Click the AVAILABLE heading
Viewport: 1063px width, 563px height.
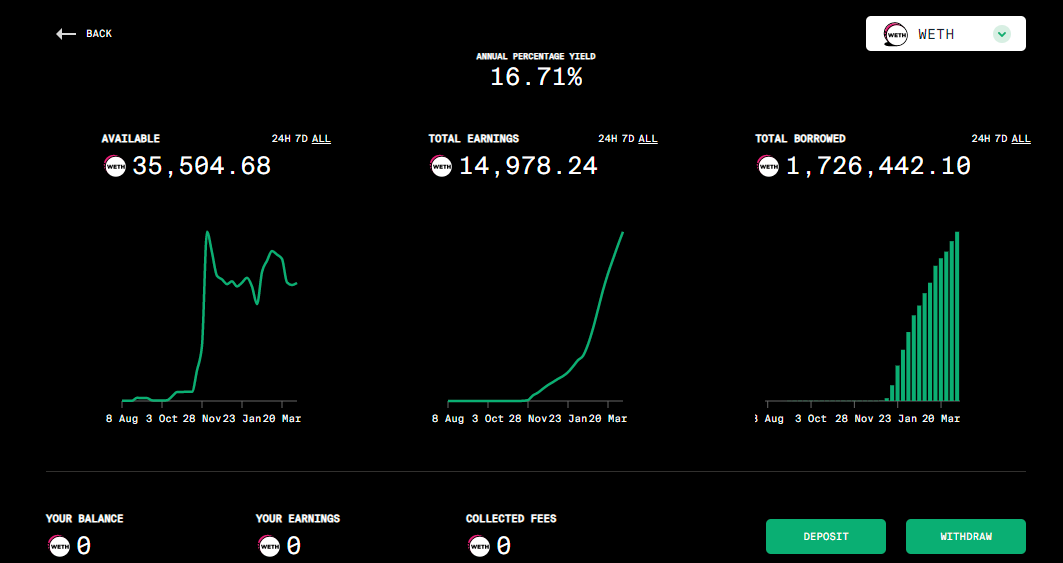(x=131, y=139)
